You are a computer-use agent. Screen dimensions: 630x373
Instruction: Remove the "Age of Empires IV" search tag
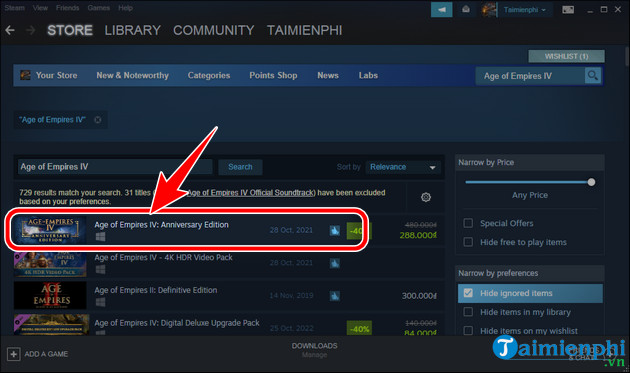coord(98,120)
